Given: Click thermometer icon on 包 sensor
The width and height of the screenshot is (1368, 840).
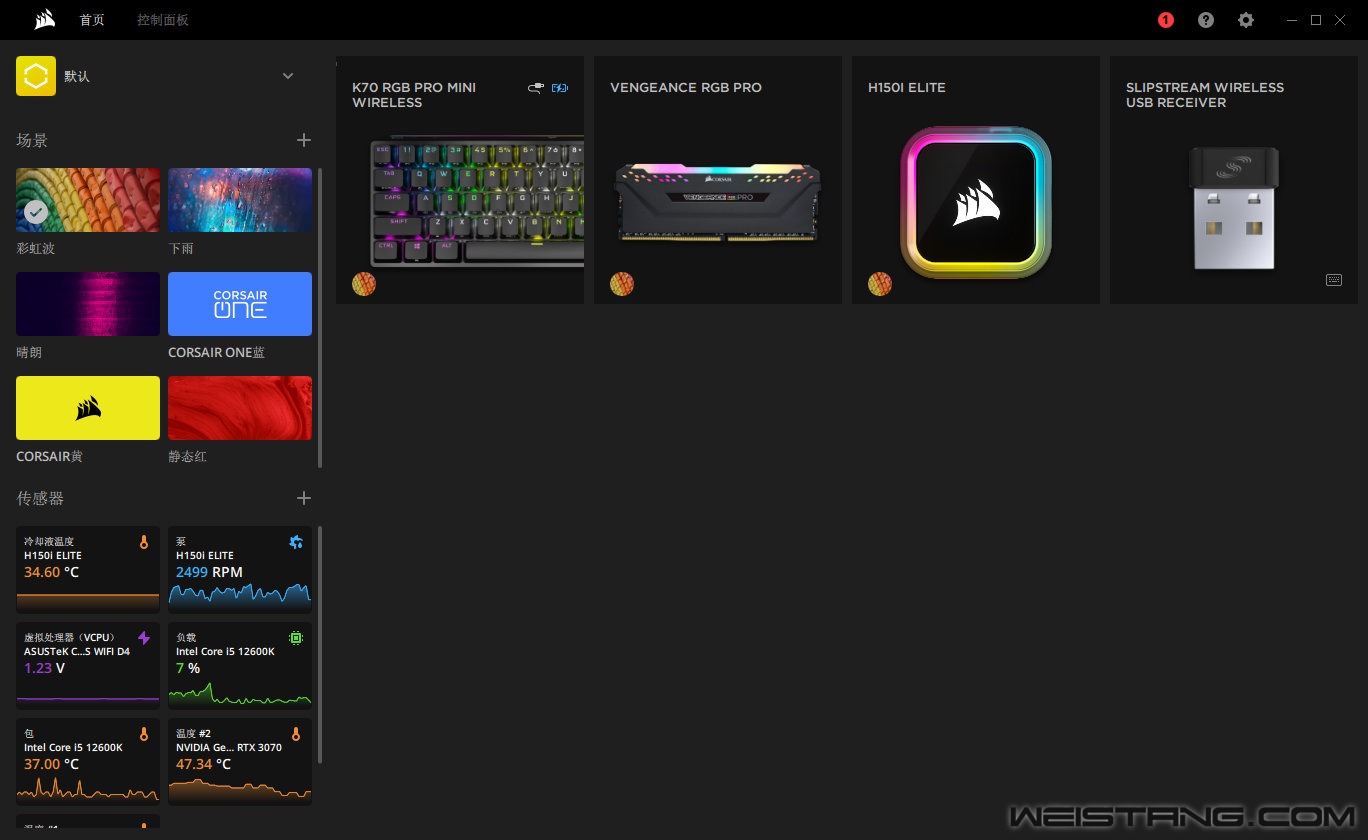Looking at the screenshot, I should coord(144,734).
